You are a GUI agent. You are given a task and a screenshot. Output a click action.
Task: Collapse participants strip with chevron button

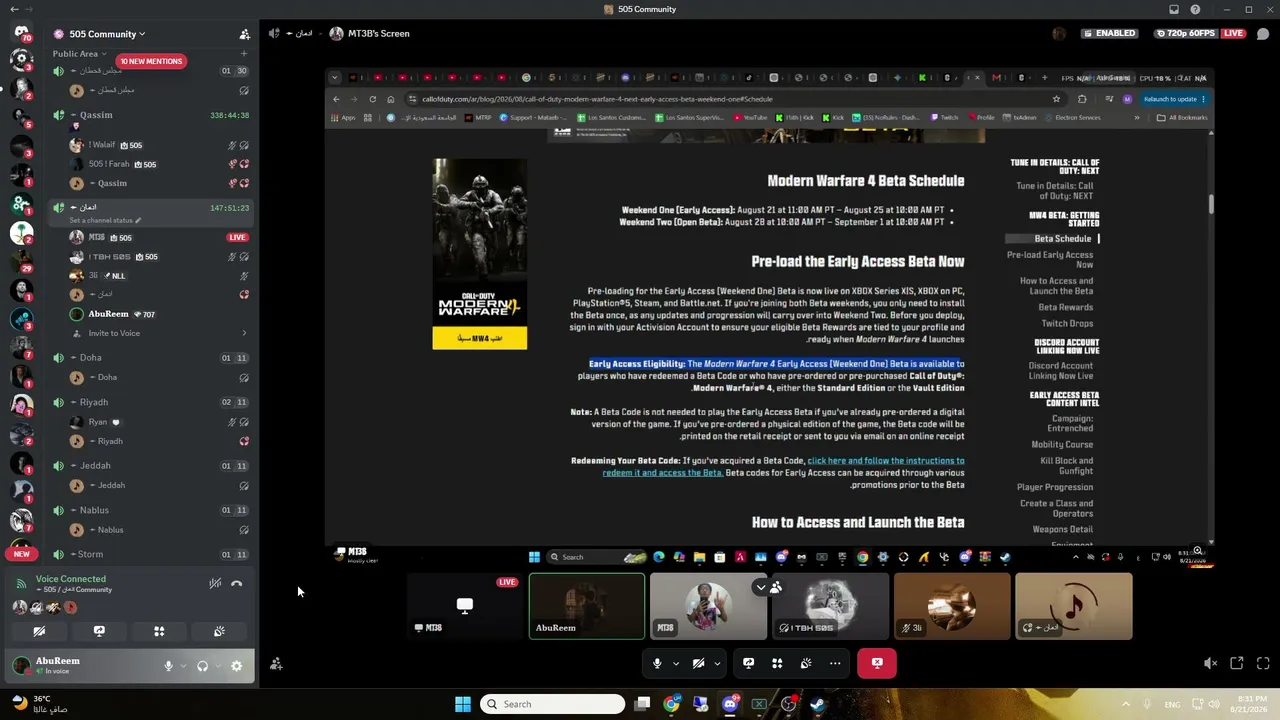[761, 587]
